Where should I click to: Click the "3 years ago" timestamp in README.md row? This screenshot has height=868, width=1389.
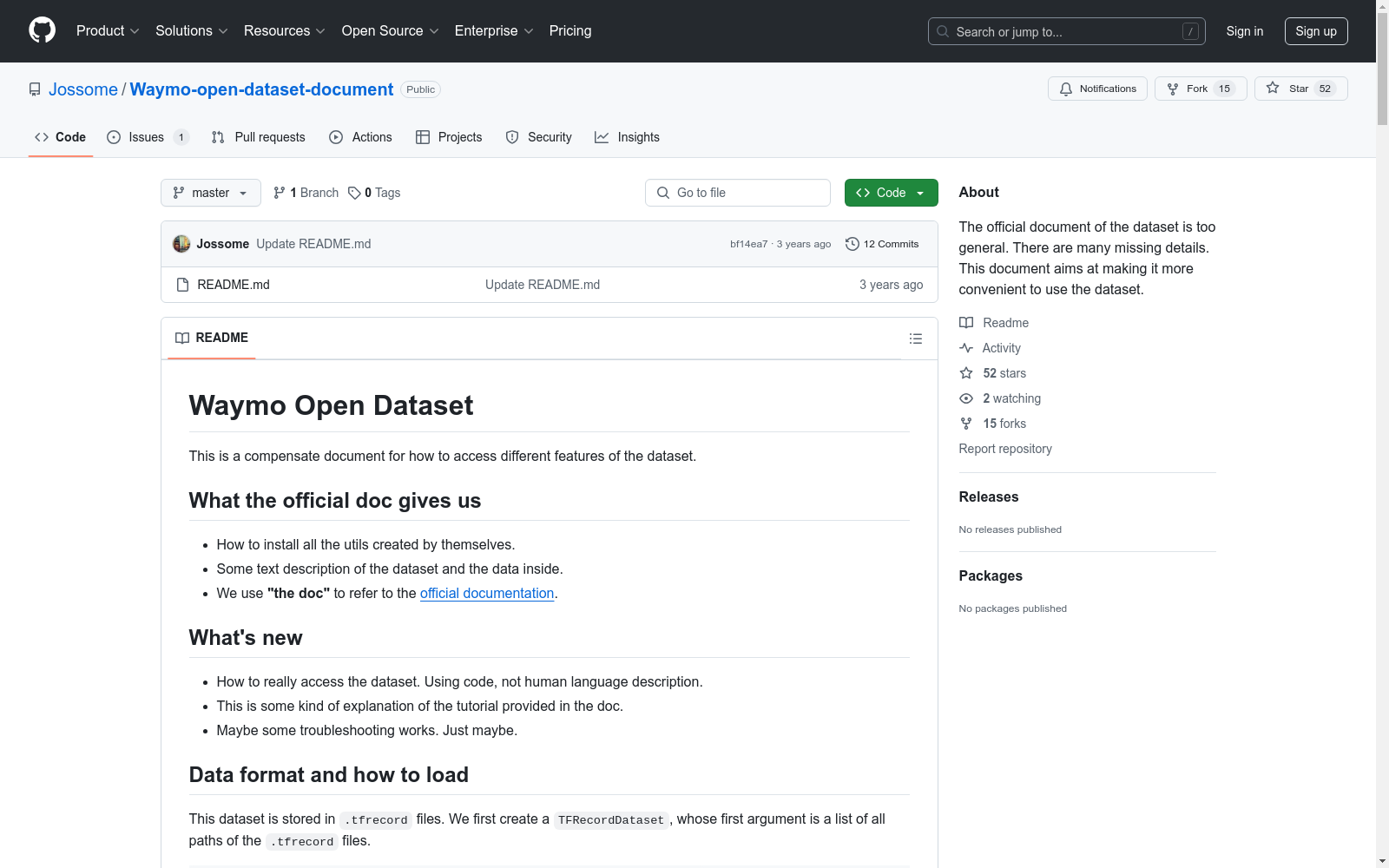click(892, 285)
